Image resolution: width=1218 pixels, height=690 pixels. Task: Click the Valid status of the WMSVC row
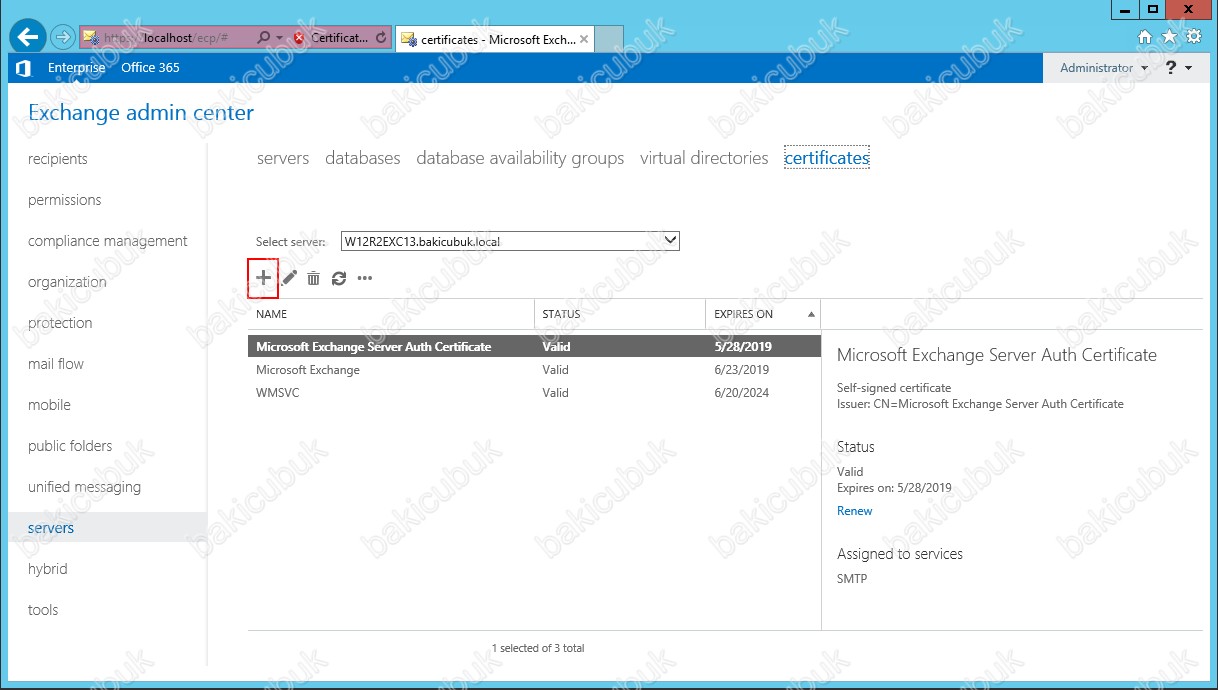click(x=555, y=393)
